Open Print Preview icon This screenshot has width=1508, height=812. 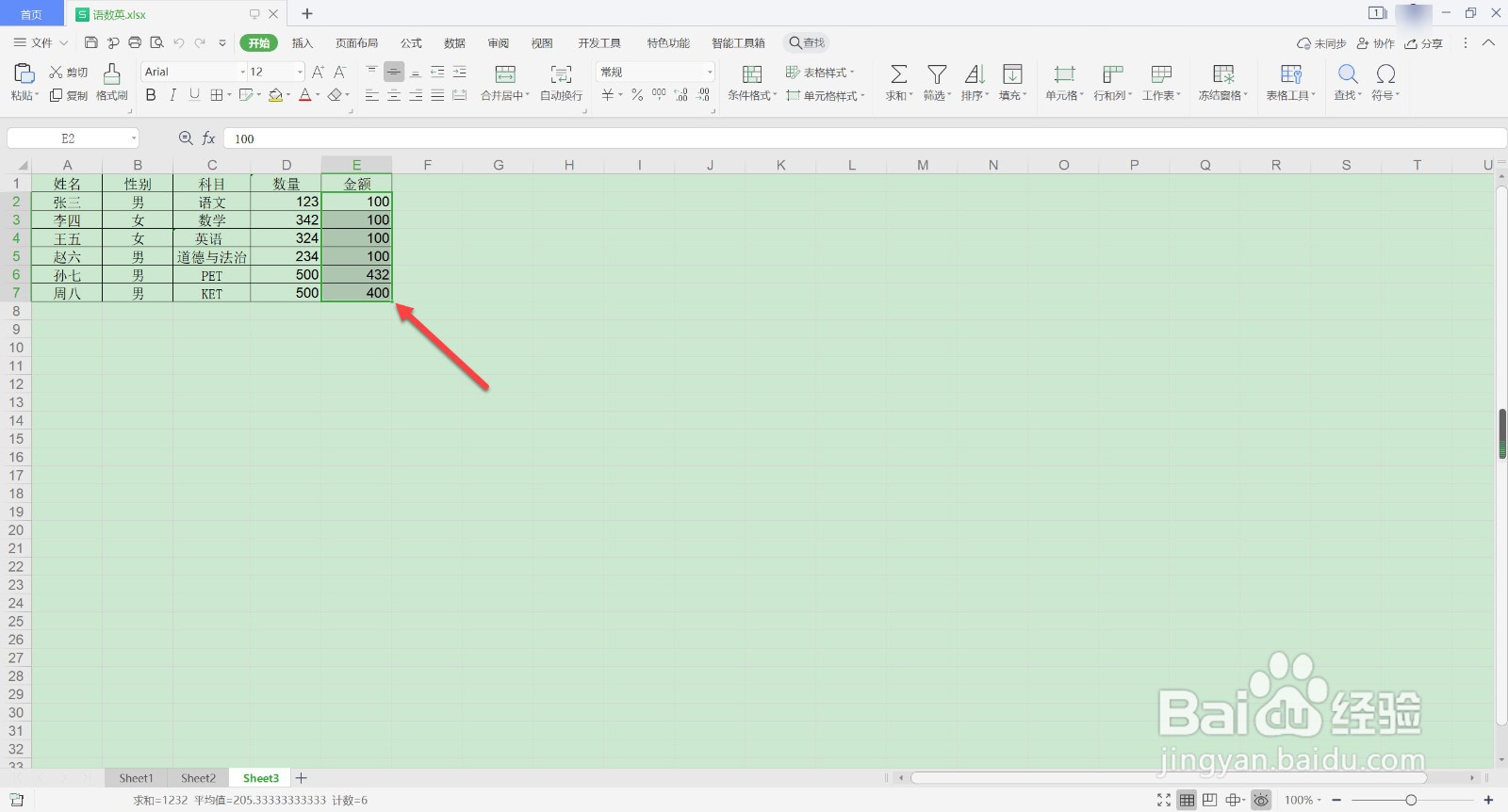(x=156, y=42)
